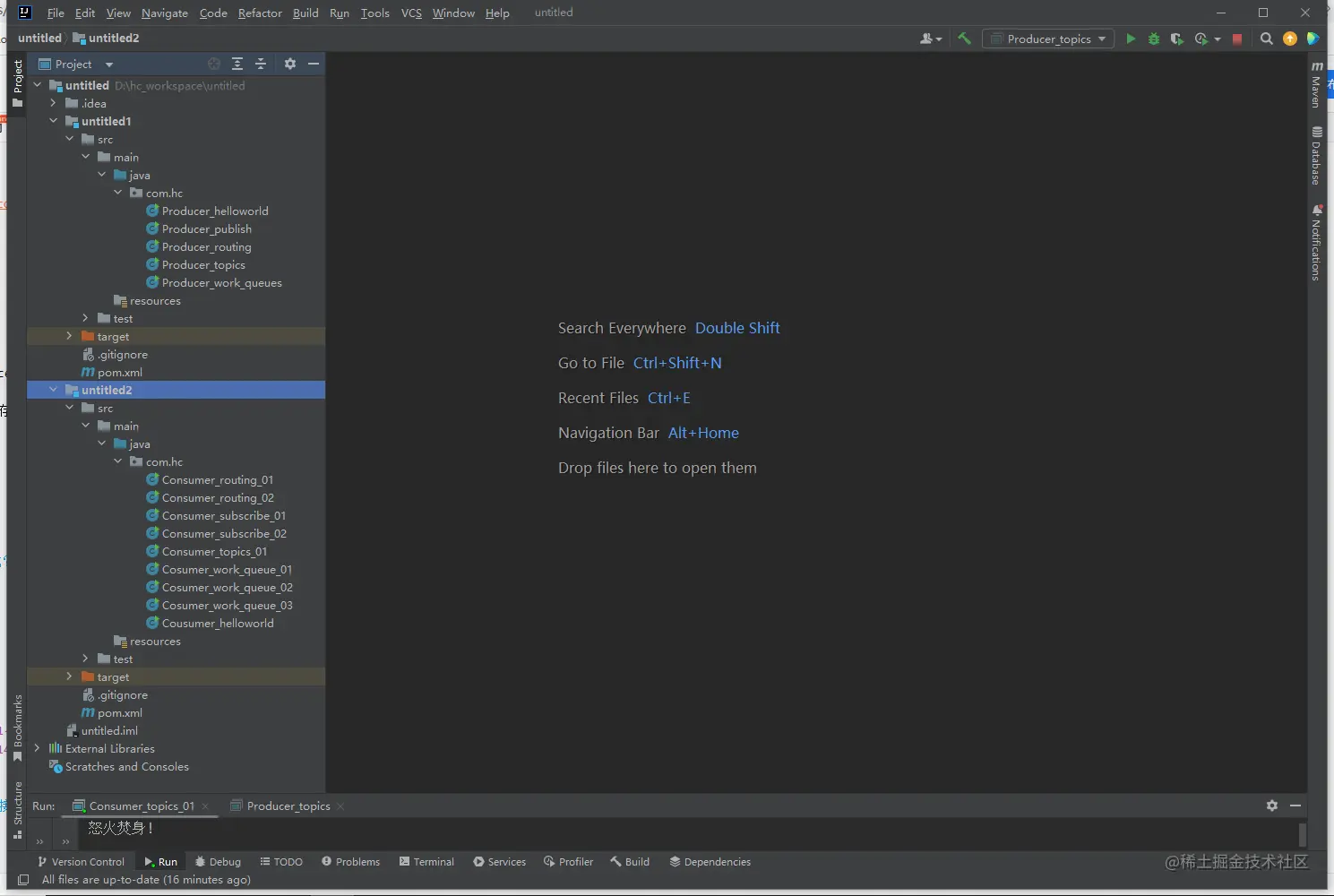Toggle the Project tool window stripe button

pos(17,83)
